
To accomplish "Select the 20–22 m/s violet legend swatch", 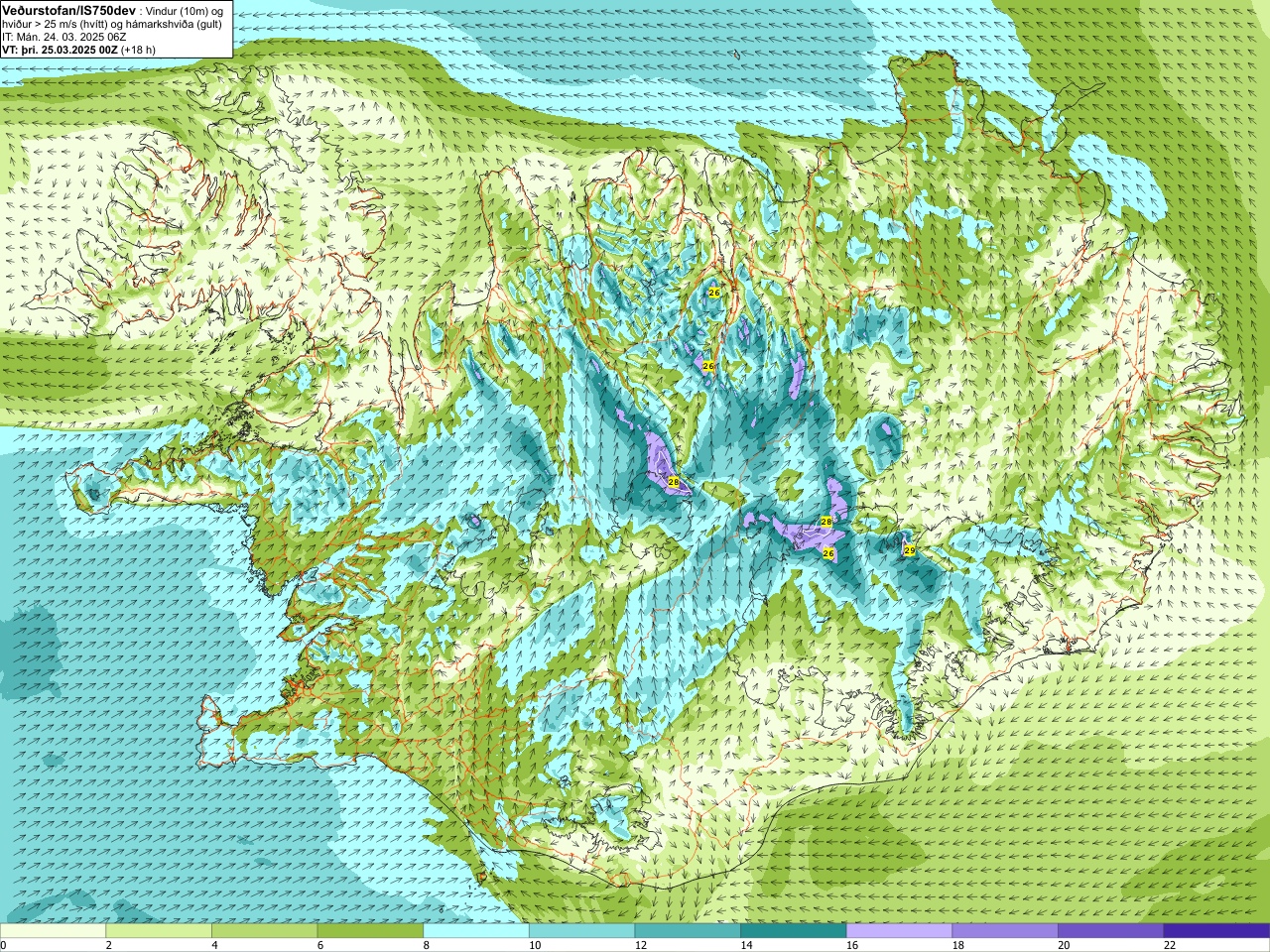I will point(1111,931).
